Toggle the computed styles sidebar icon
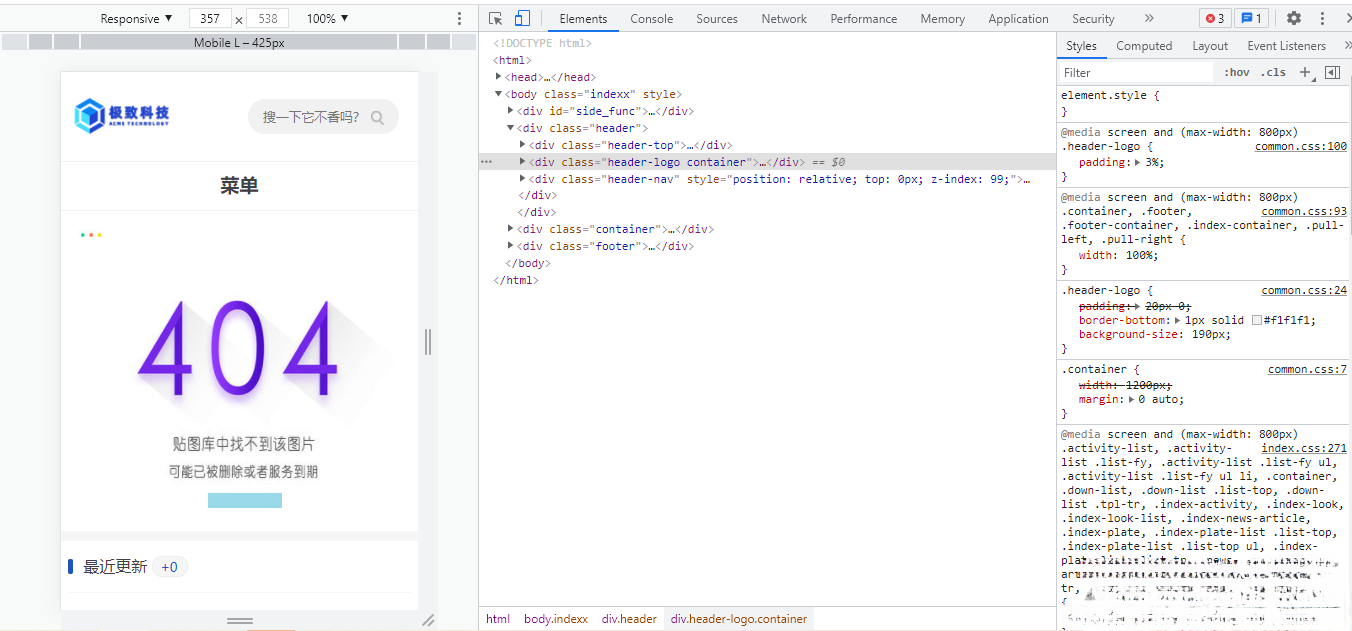The width and height of the screenshot is (1352, 631). click(1332, 72)
